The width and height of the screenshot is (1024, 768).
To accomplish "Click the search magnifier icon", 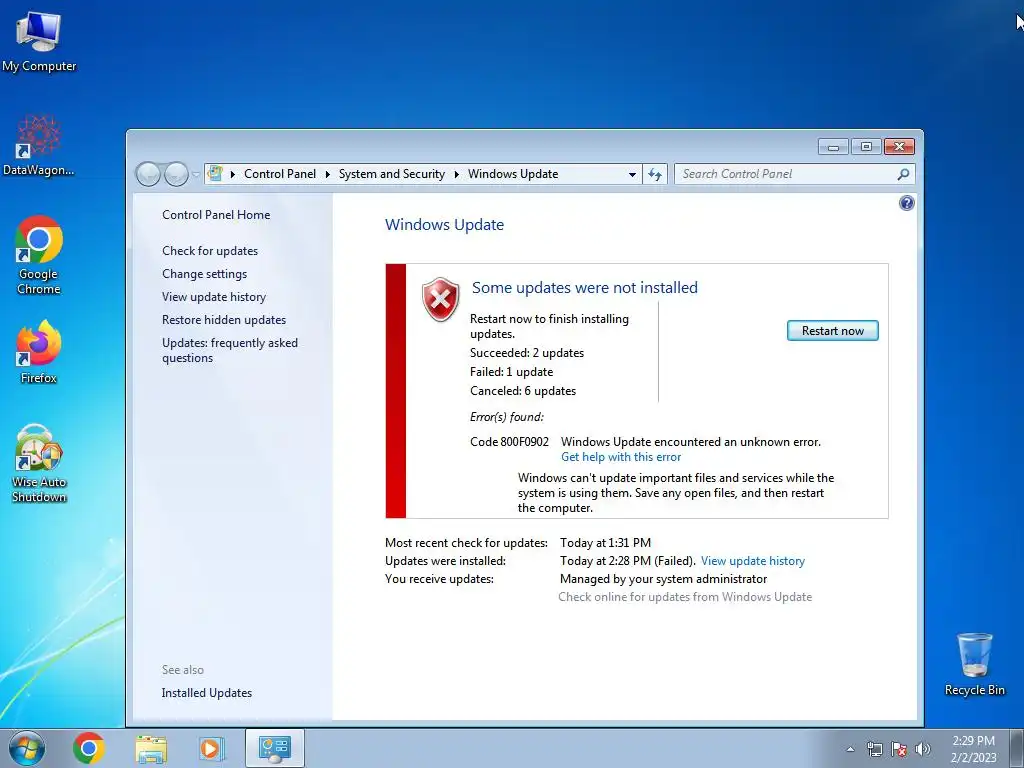I will (904, 174).
